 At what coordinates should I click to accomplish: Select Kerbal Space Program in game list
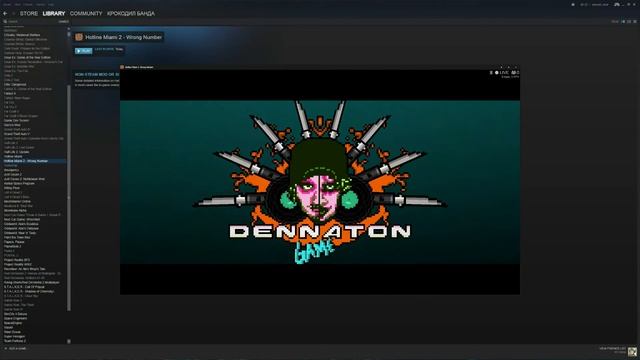19,184
